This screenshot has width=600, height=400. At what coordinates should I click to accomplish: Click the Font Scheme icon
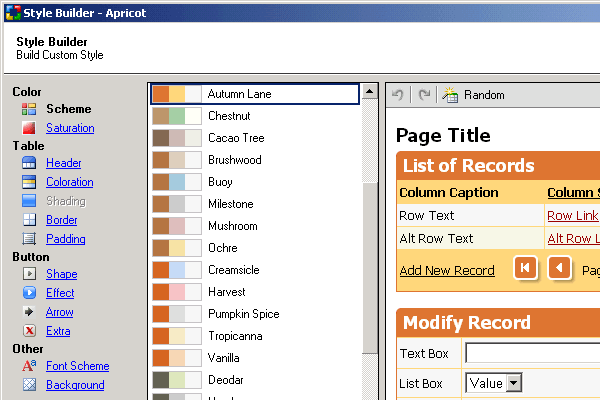[29, 366]
